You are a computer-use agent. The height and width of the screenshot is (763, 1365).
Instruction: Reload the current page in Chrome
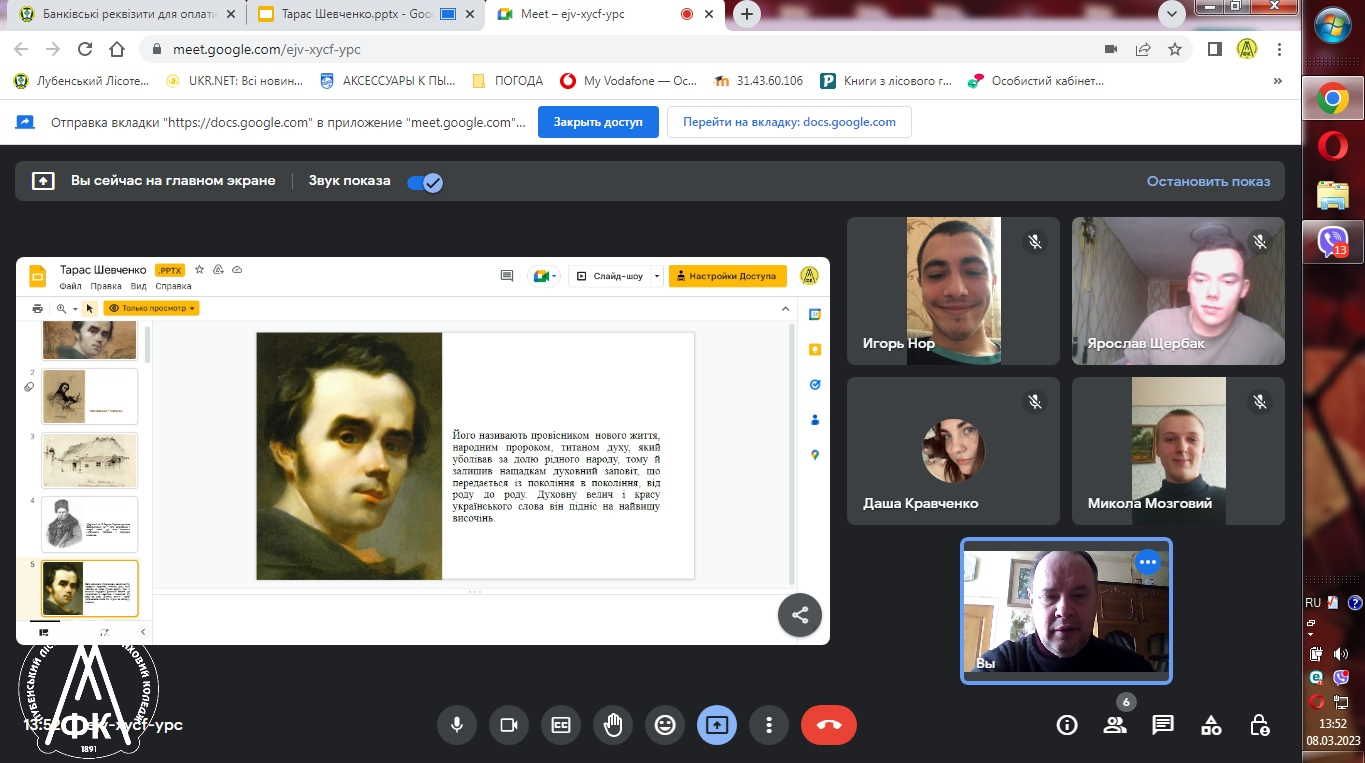[x=85, y=49]
